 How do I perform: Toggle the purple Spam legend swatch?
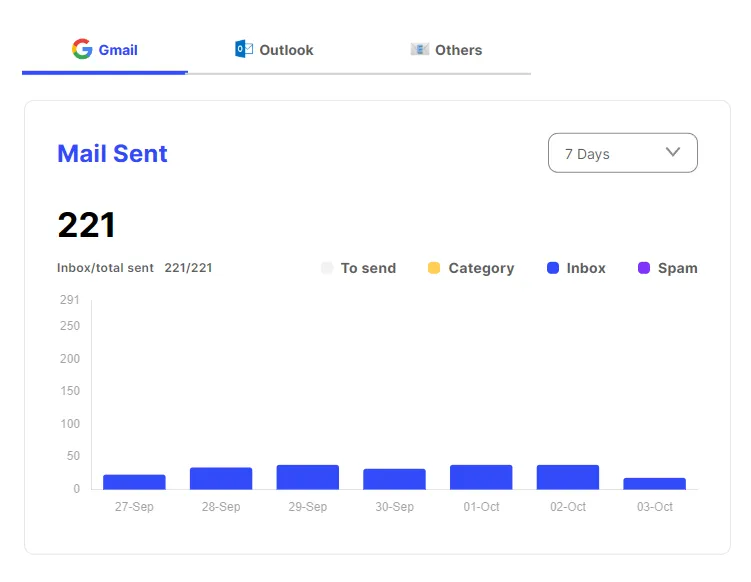(x=644, y=268)
